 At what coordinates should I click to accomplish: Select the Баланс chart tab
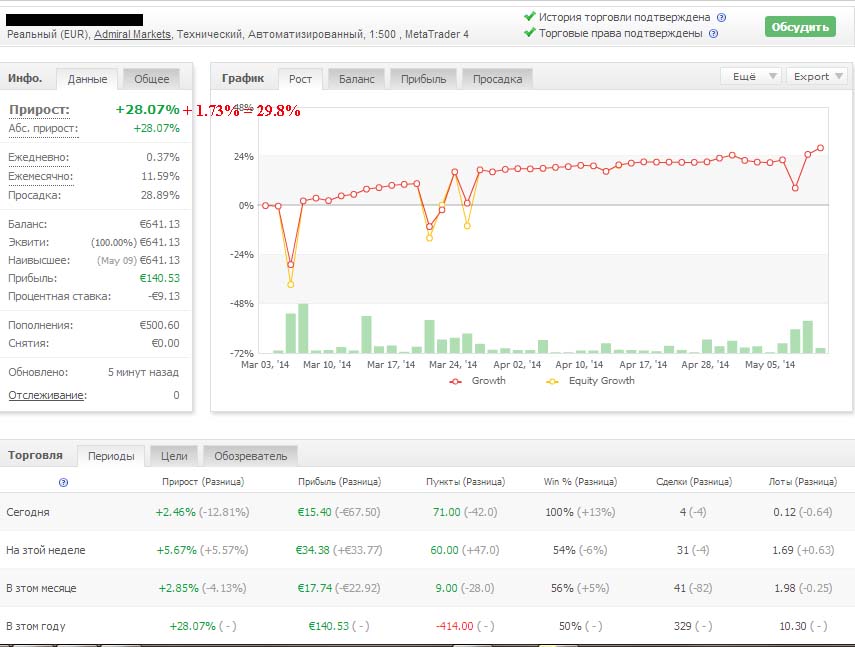tap(357, 79)
